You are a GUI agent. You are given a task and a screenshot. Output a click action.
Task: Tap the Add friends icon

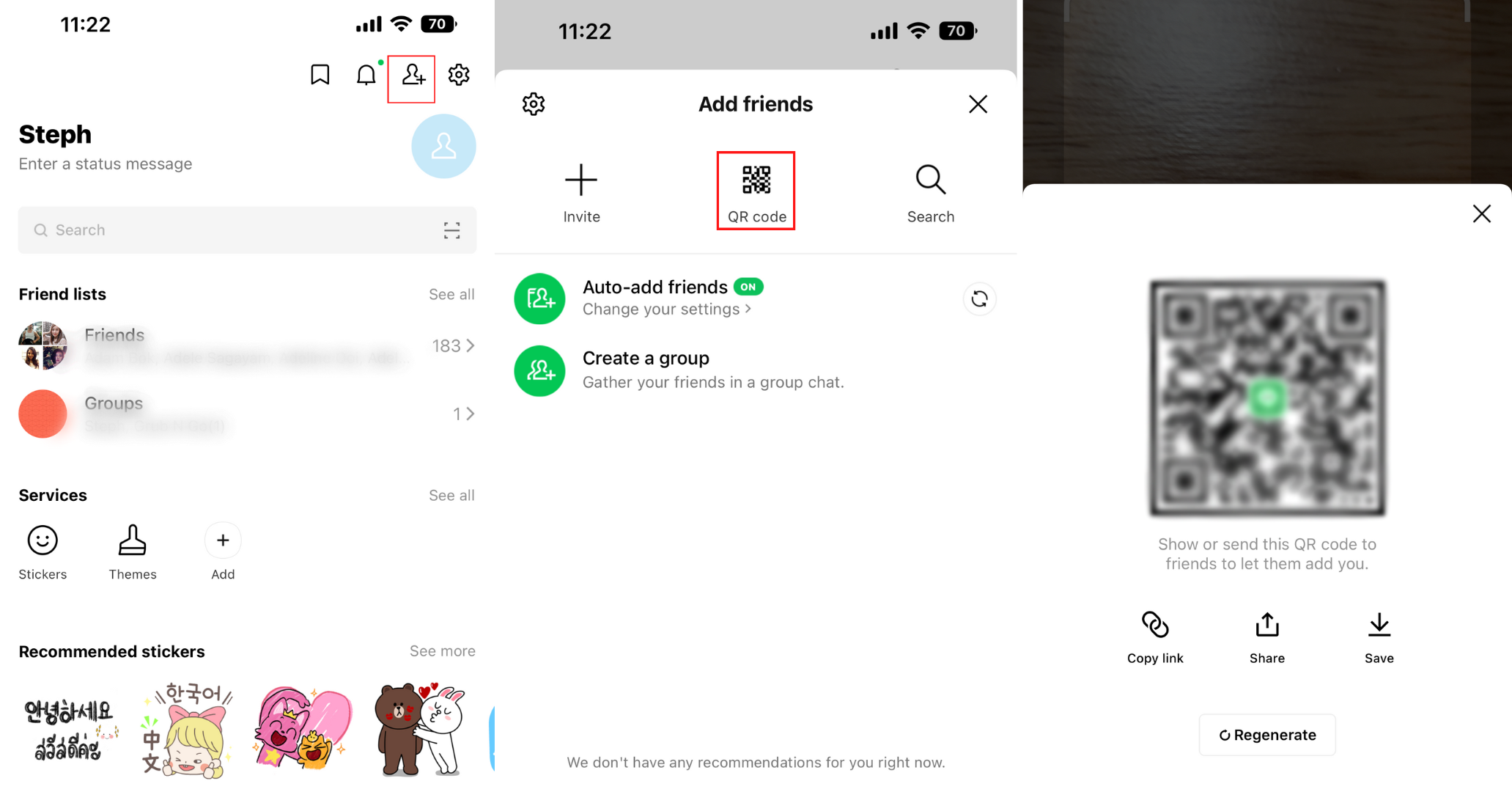[413, 75]
